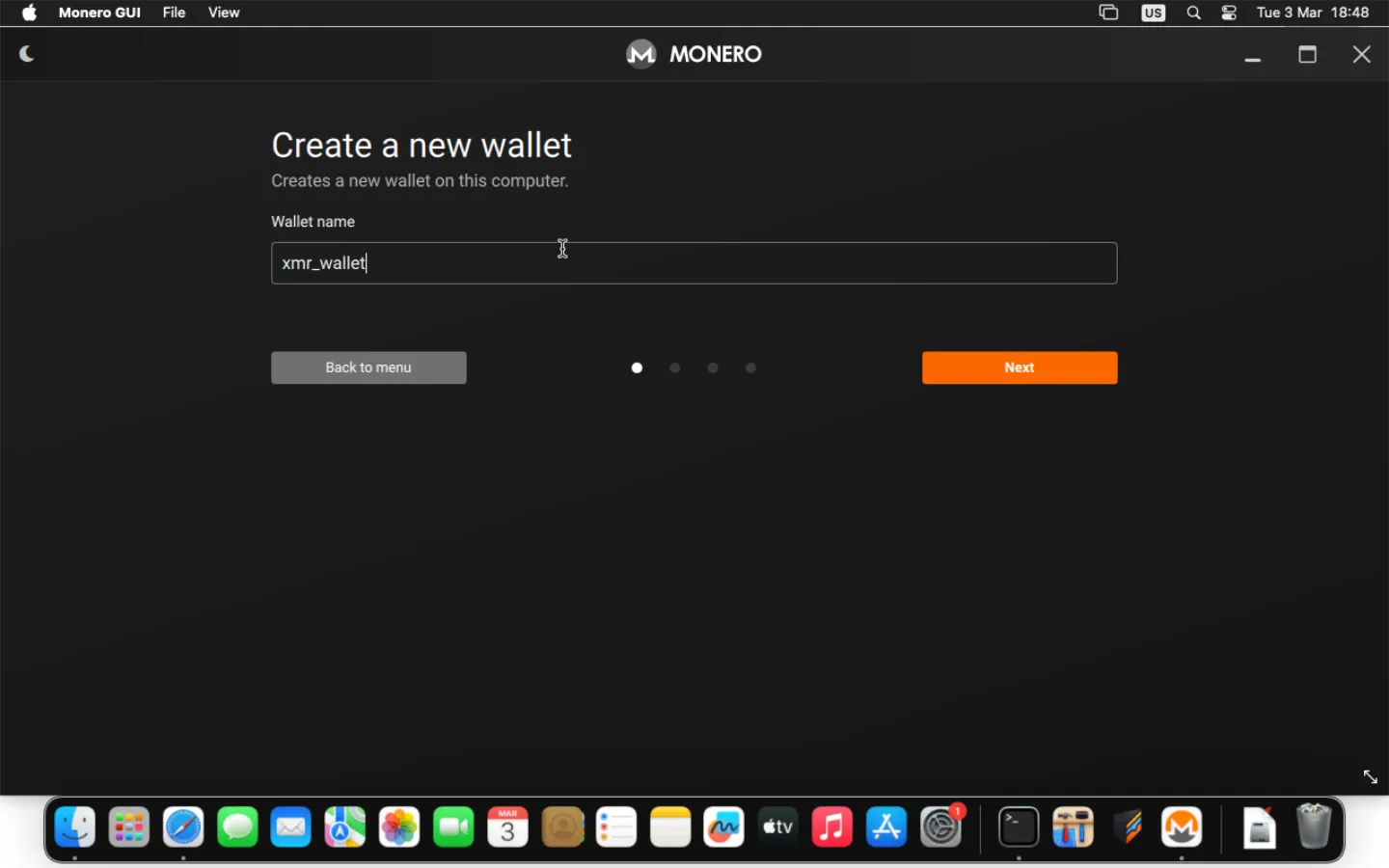
Task: Switch the US input source
Action: [x=1154, y=13]
